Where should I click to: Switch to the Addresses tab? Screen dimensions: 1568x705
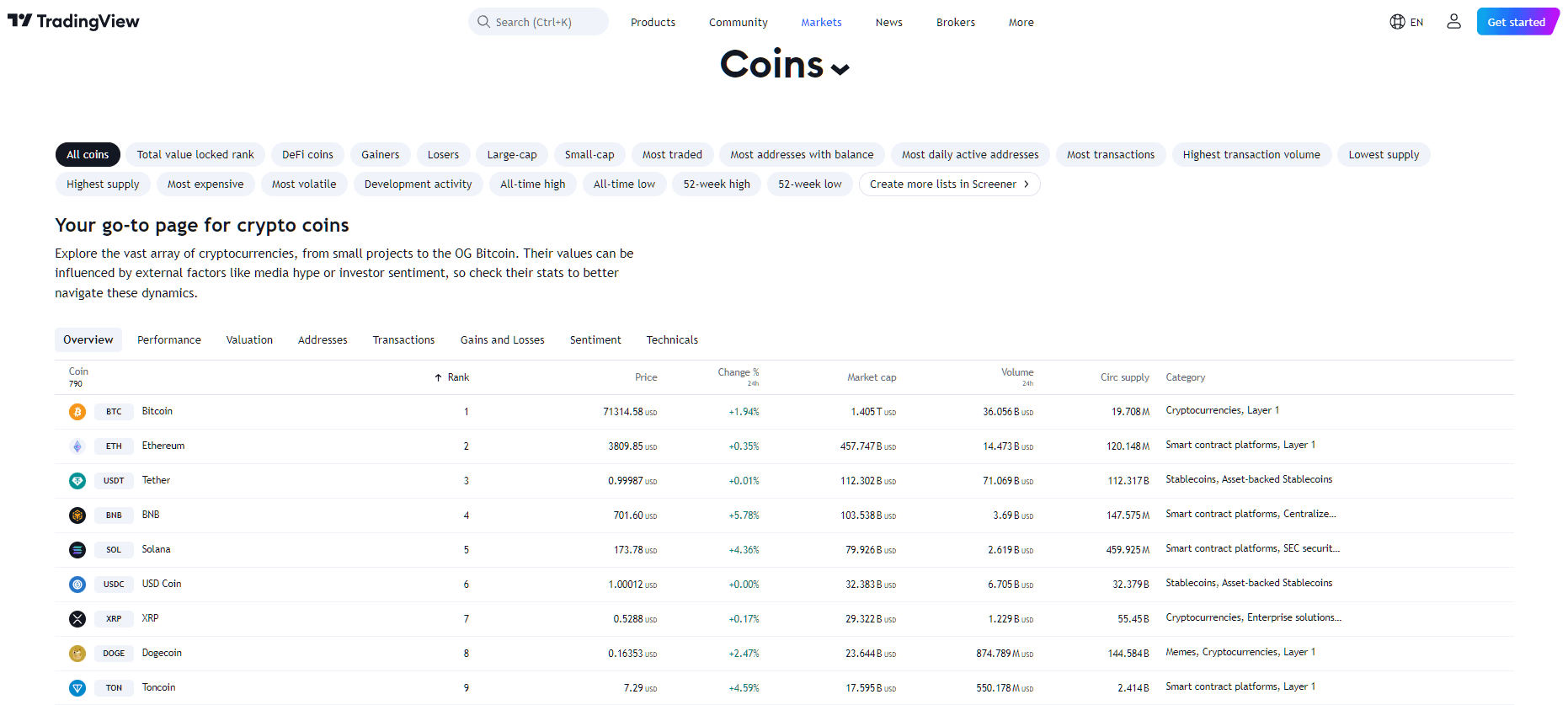(323, 340)
